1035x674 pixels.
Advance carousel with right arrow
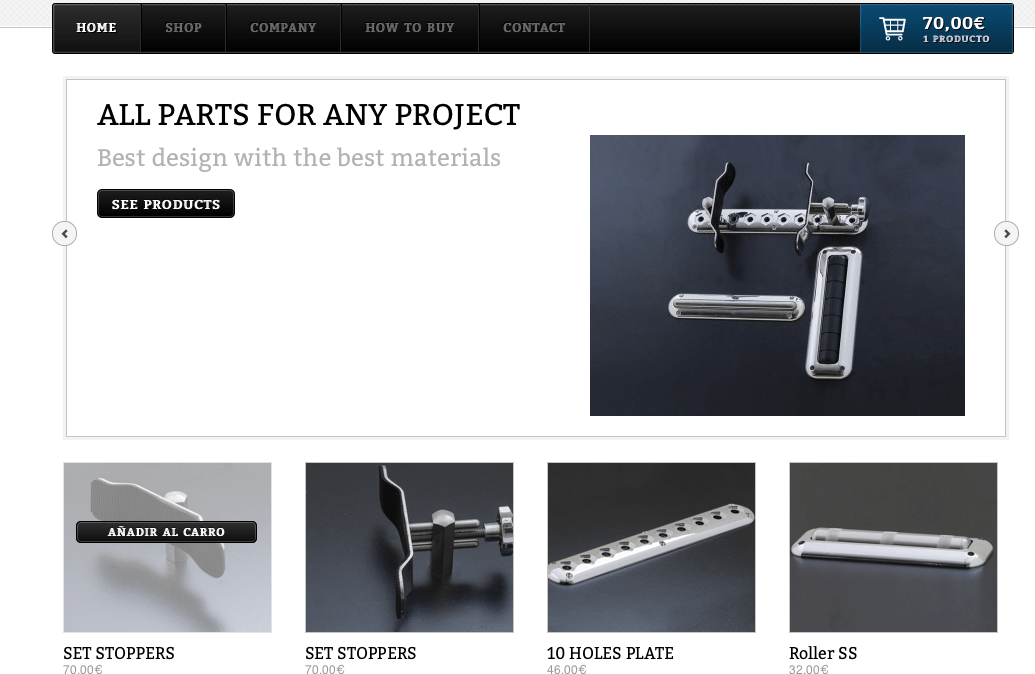click(1006, 234)
